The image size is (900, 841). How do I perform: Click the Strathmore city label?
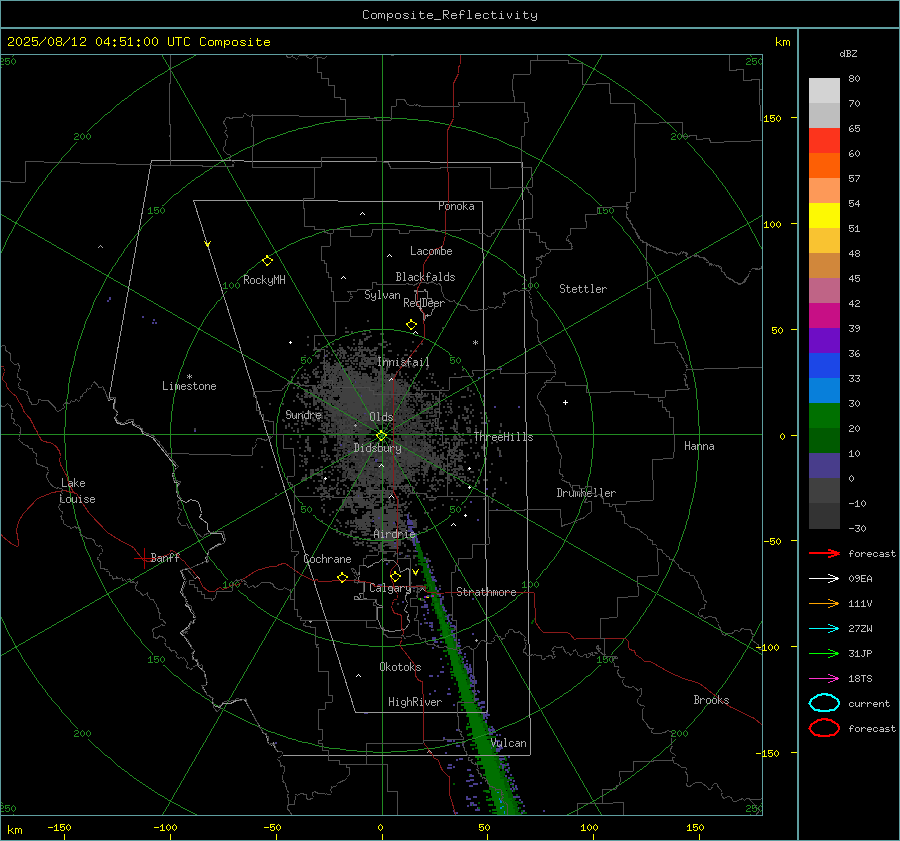click(x=486, y=592)
